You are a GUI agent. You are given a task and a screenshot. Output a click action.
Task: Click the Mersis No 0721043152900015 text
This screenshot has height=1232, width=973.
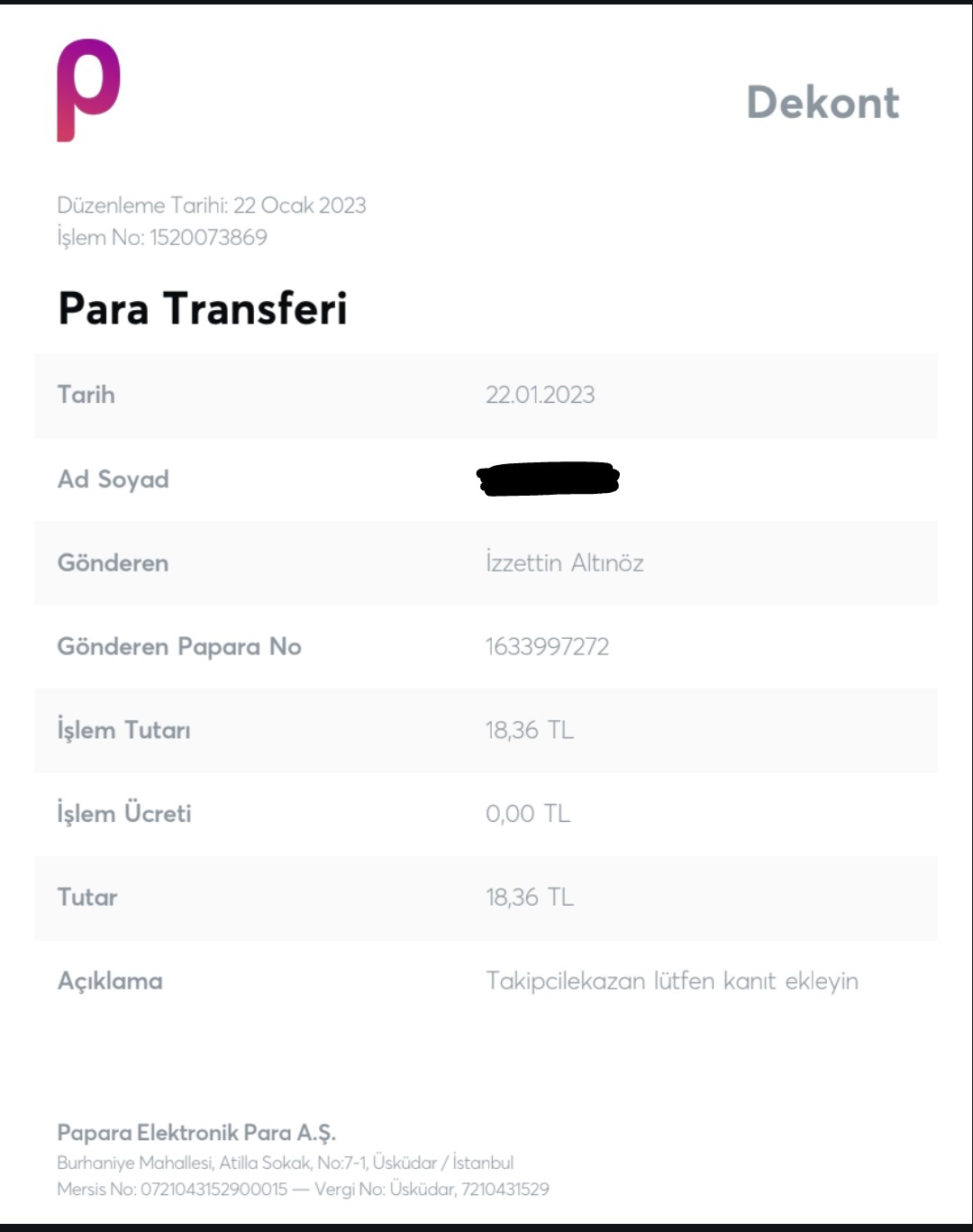point(172,1190)
